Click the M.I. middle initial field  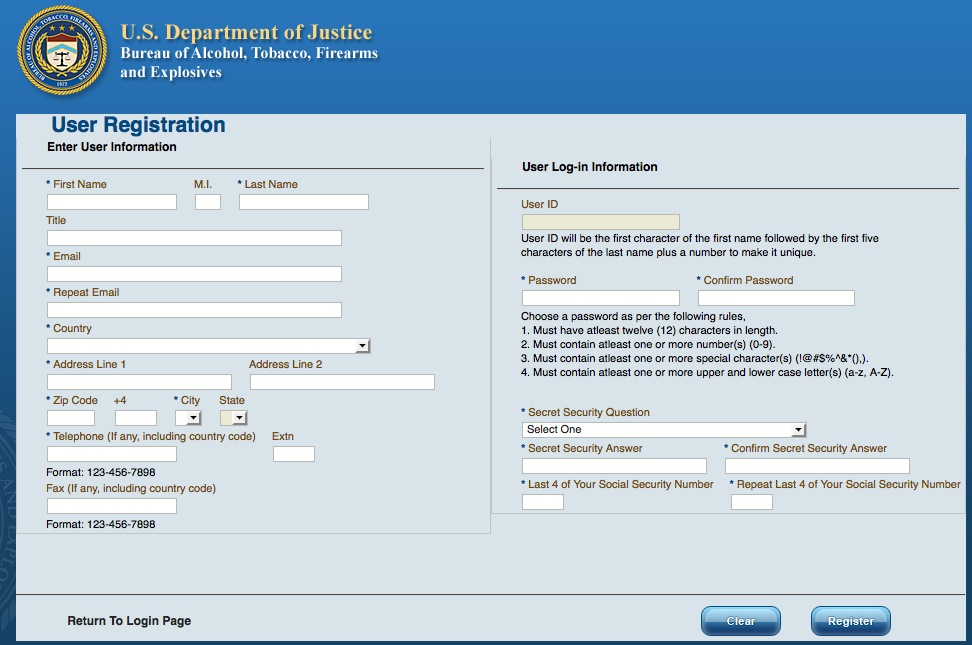click(208, 202)
